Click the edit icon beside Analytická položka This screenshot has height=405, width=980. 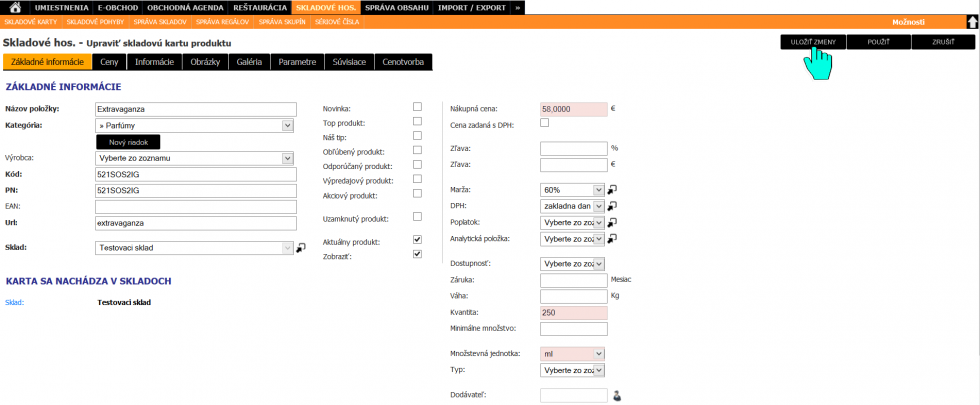coord(612,238)
